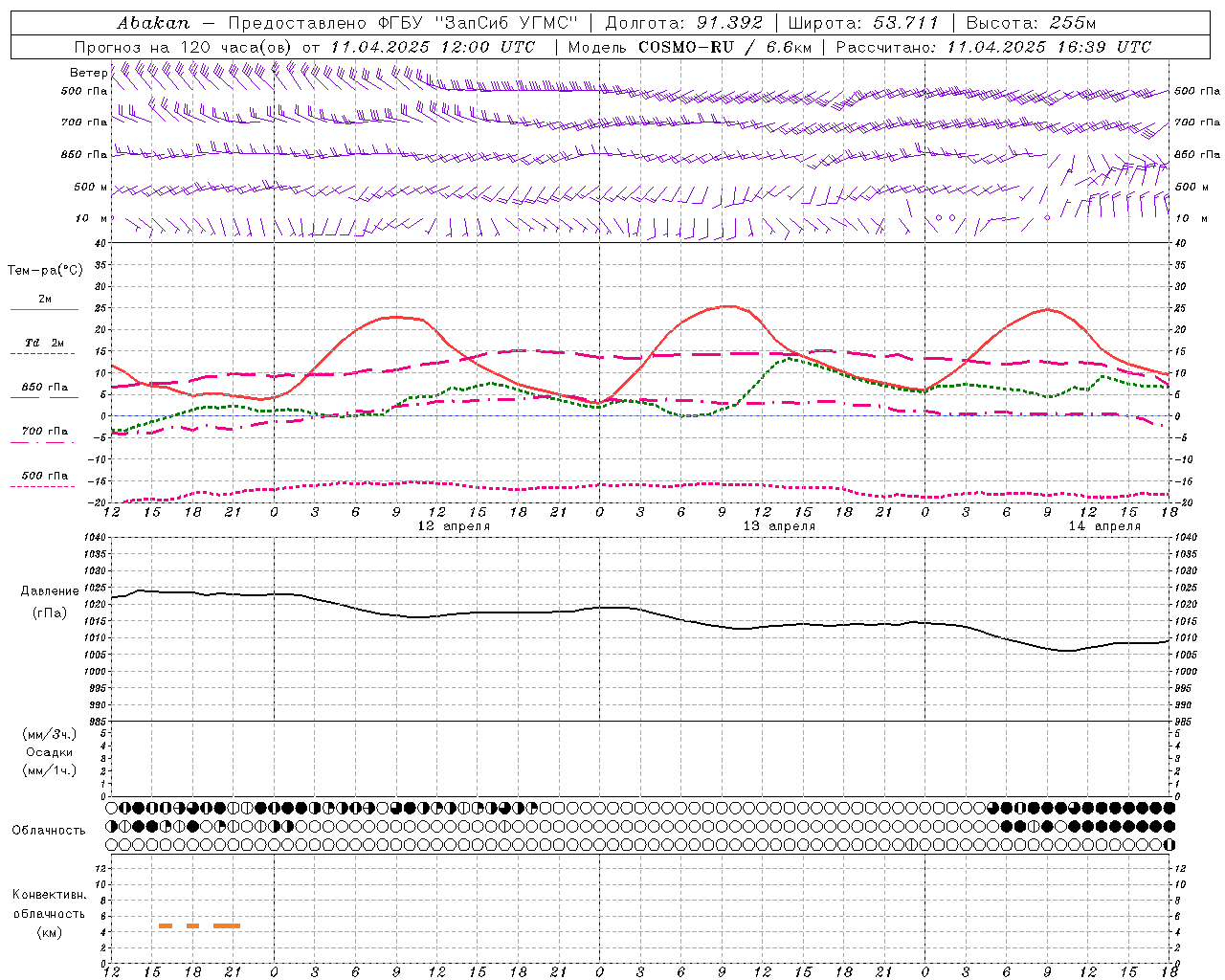Select the Давление pressure panel label
This screenshot has height=980, width=1225.
click(49, 591)
